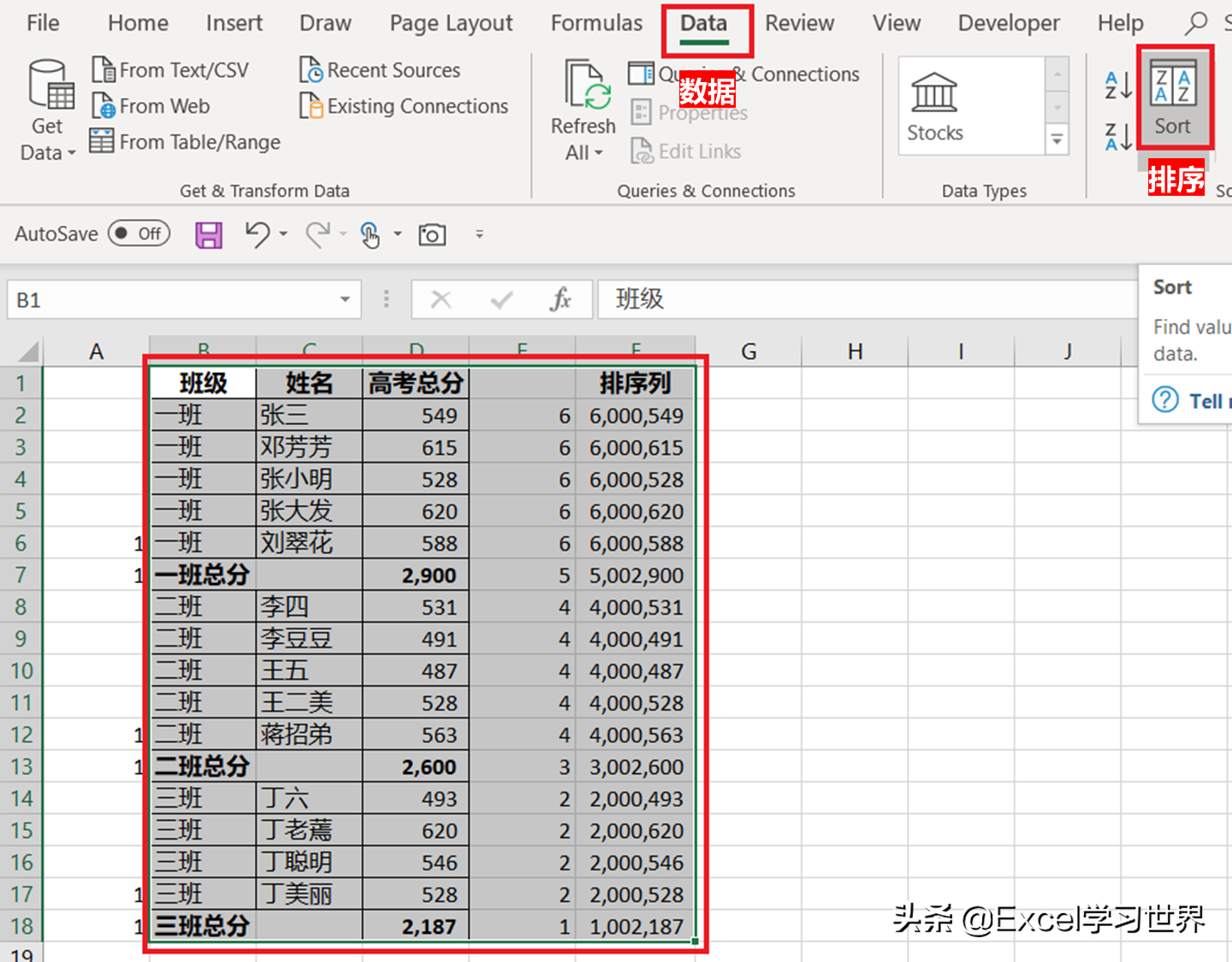Switch to the Insert tab

pos(234,23)
